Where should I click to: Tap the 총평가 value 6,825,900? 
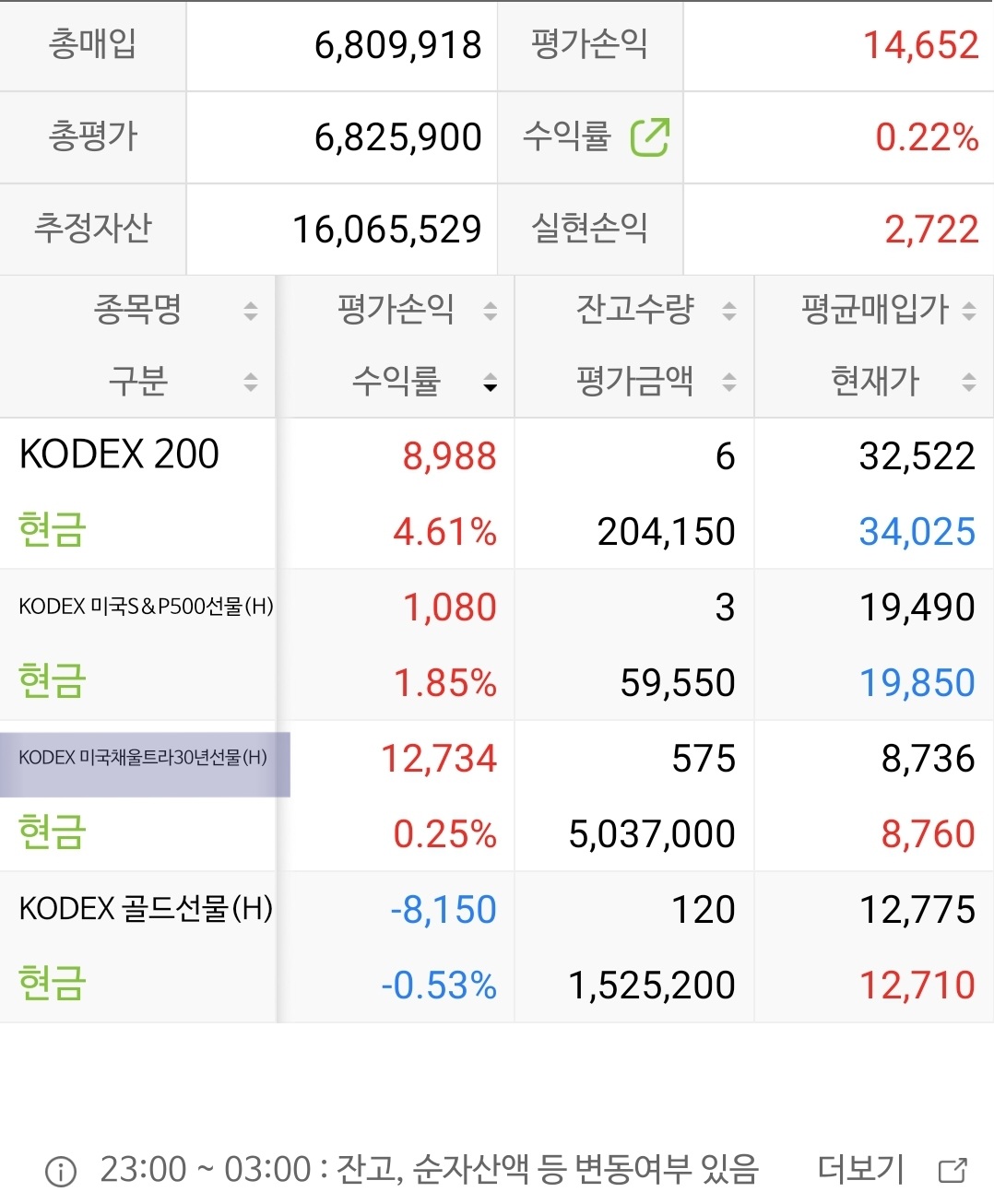click(x=397, y=137)
